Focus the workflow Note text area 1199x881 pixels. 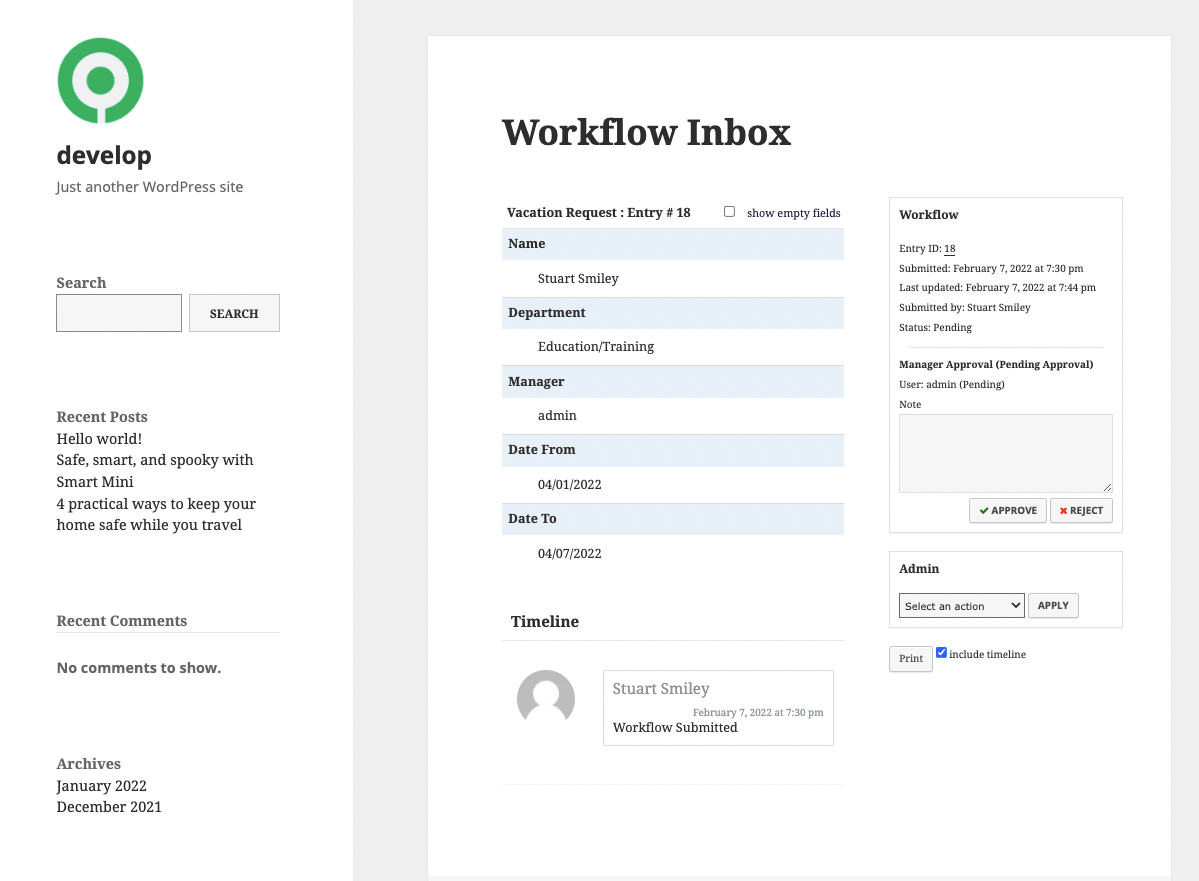(x=1005, y=453)
